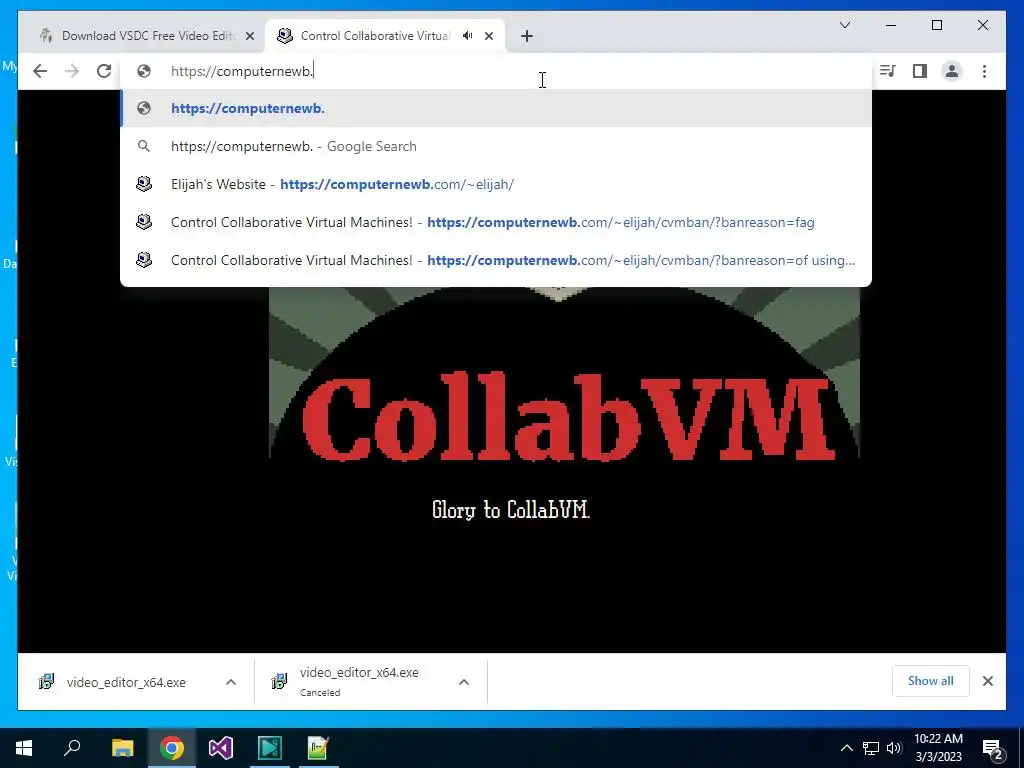The image size is (1024, 768).
Task: Switch to the Download VSDC Free Video Editor tab
Action: (146, 36)
